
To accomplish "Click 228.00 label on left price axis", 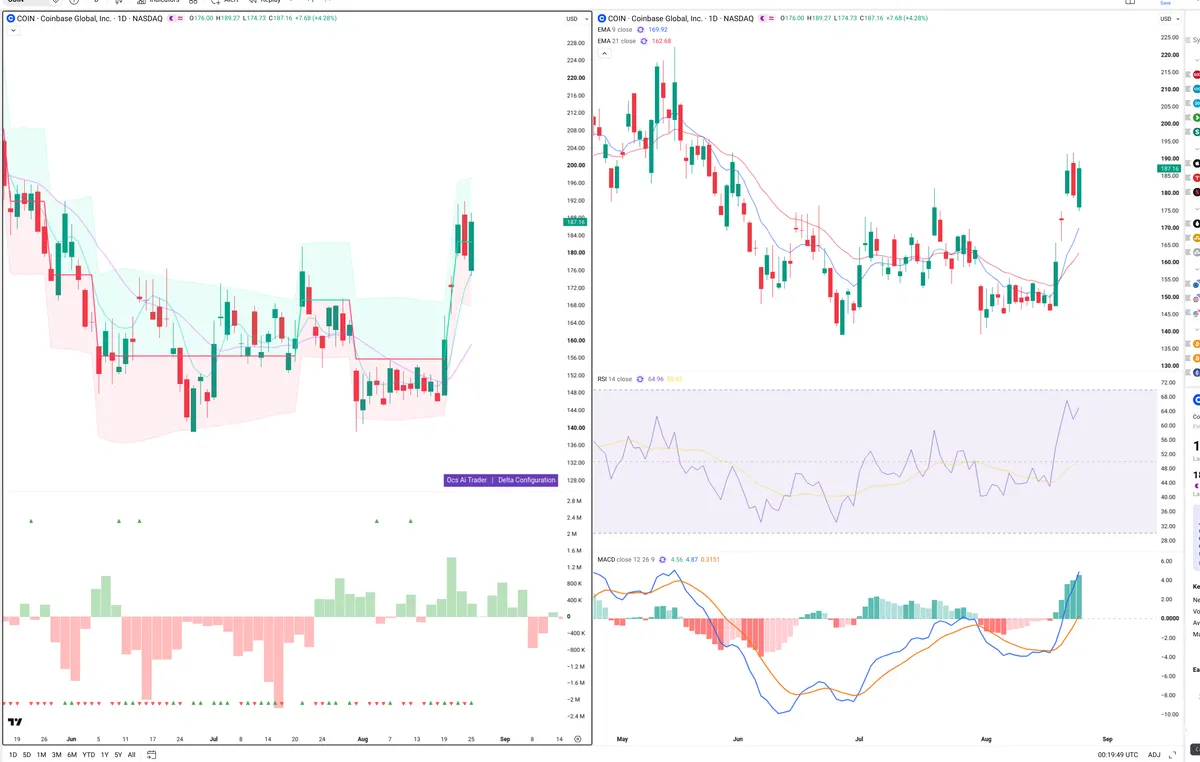I will click(575, 43).
